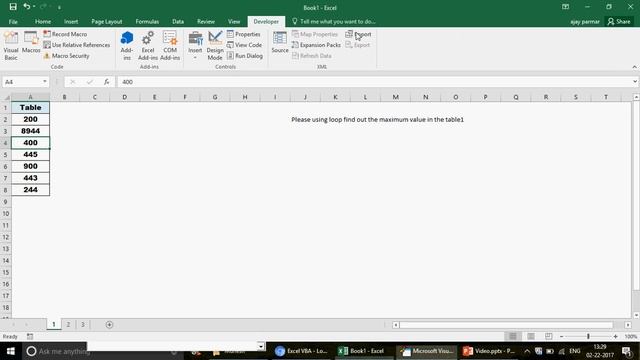Click the Select All corner
Image resolution: width=640 pixels, height=360 pixels.
6,97
